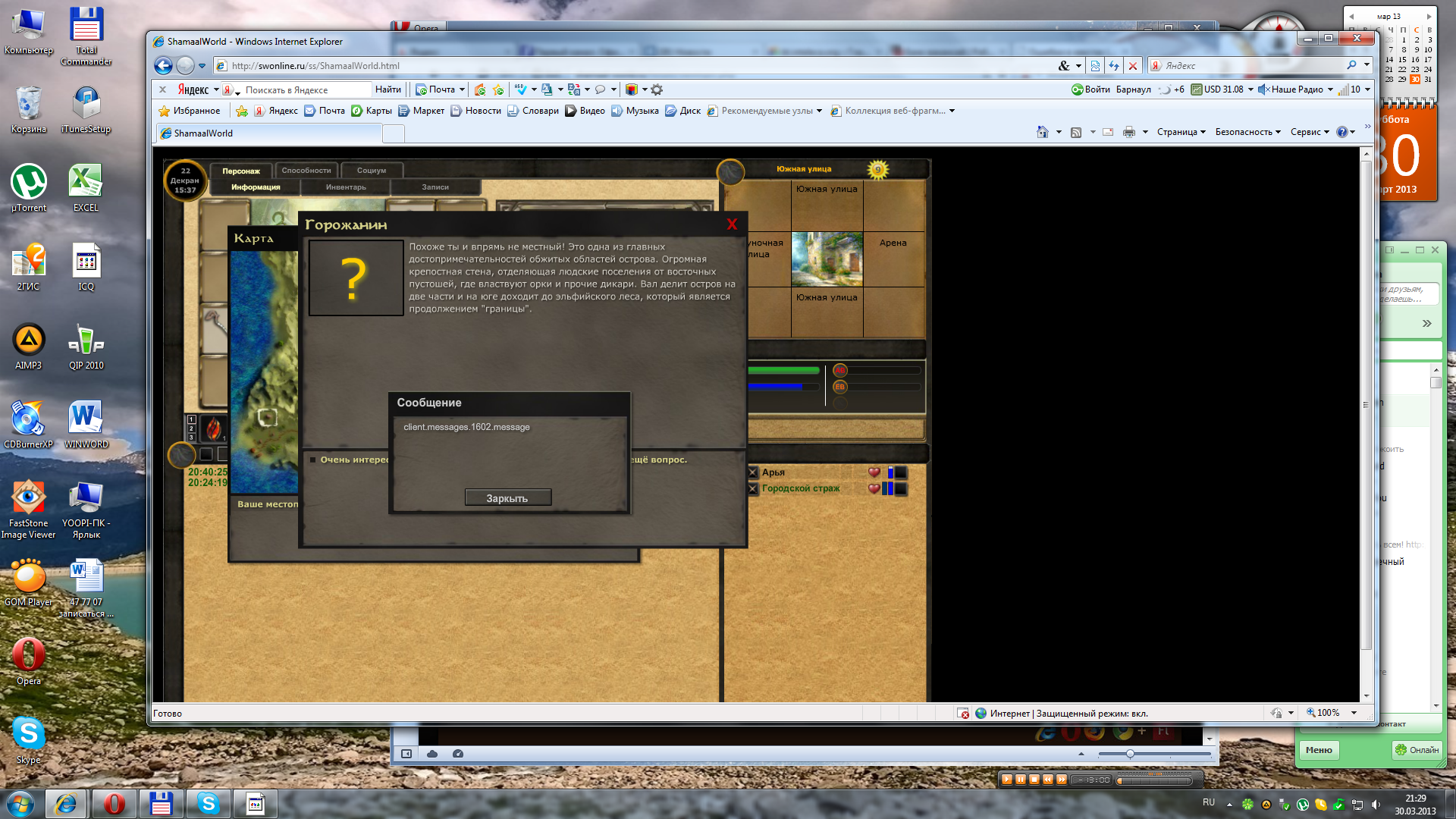Select the Персонаж tab
The image size is (1456, 819).
pyautogui.click(x=241, y=171)
